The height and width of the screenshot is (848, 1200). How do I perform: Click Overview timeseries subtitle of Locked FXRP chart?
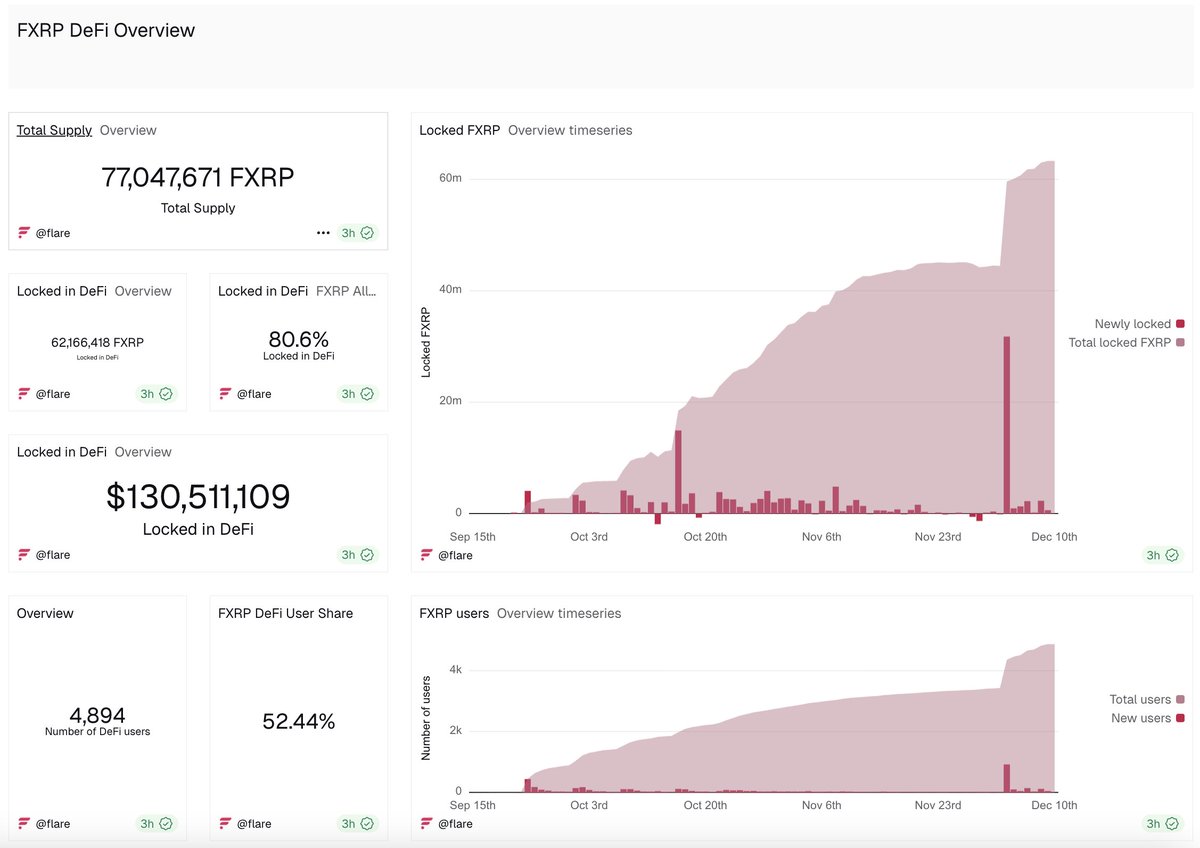570,130
